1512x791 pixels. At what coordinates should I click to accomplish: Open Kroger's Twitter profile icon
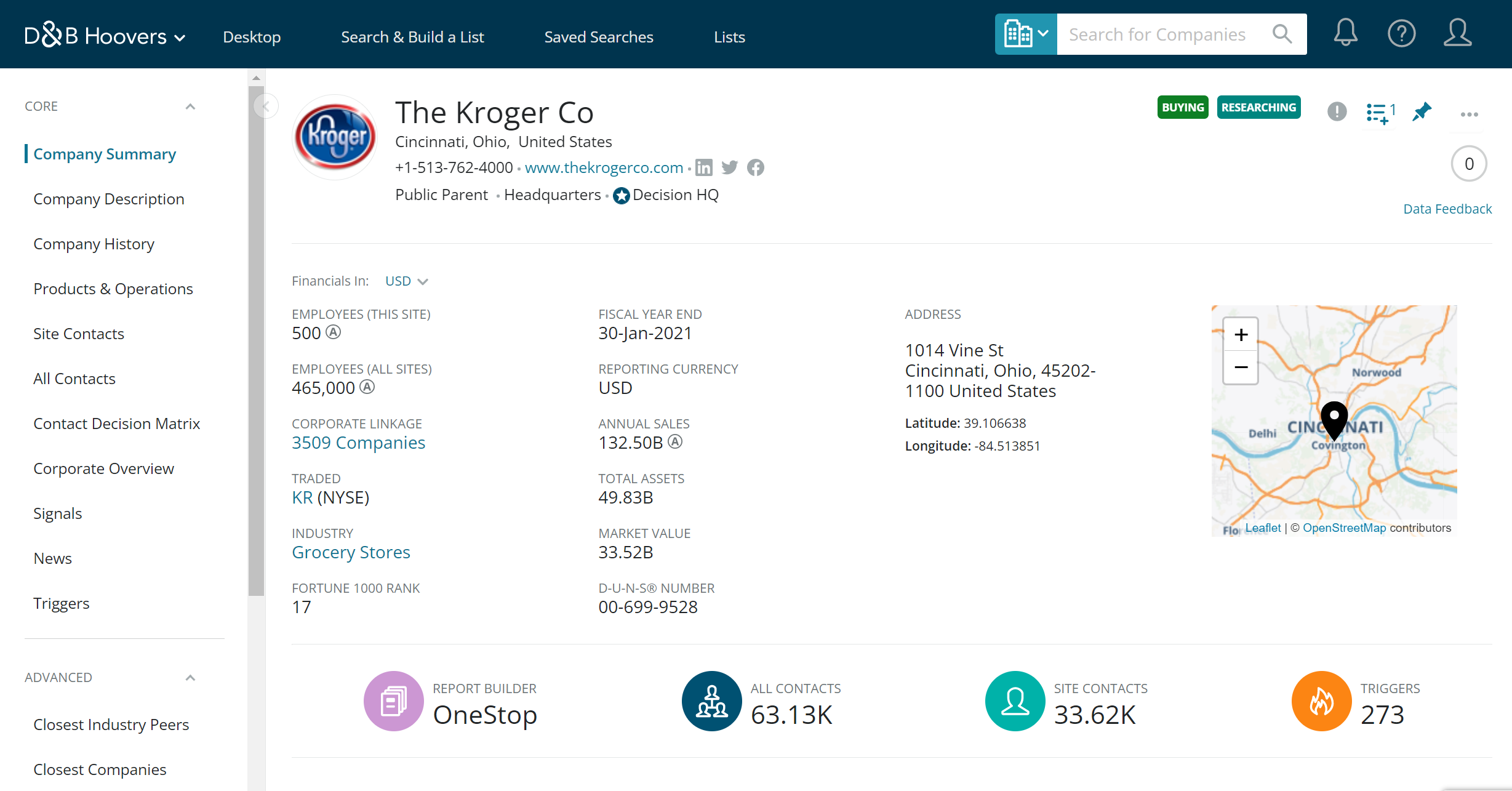point(729,167)
